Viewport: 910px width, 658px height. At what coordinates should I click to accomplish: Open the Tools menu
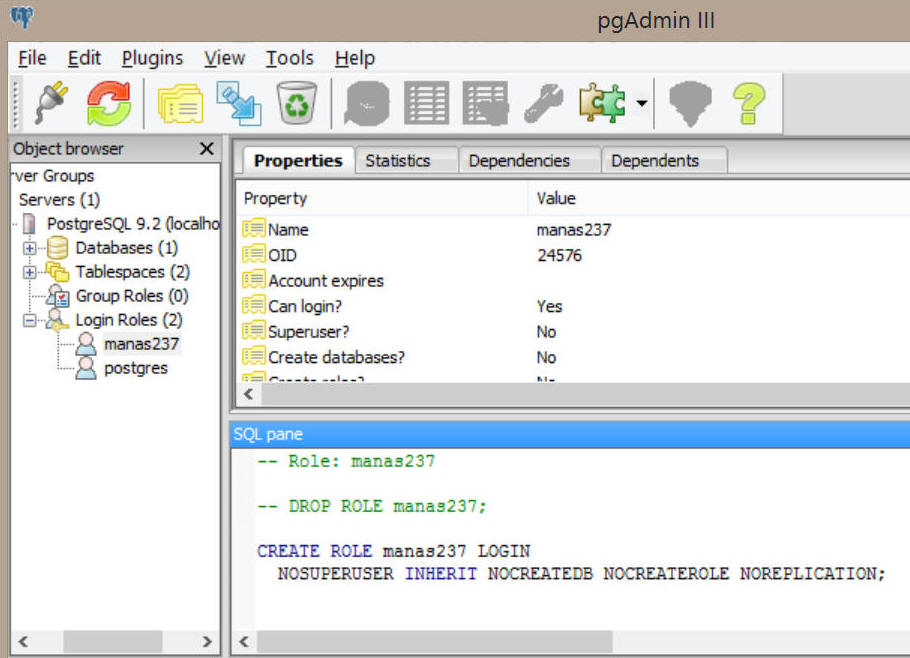(290, 58)
